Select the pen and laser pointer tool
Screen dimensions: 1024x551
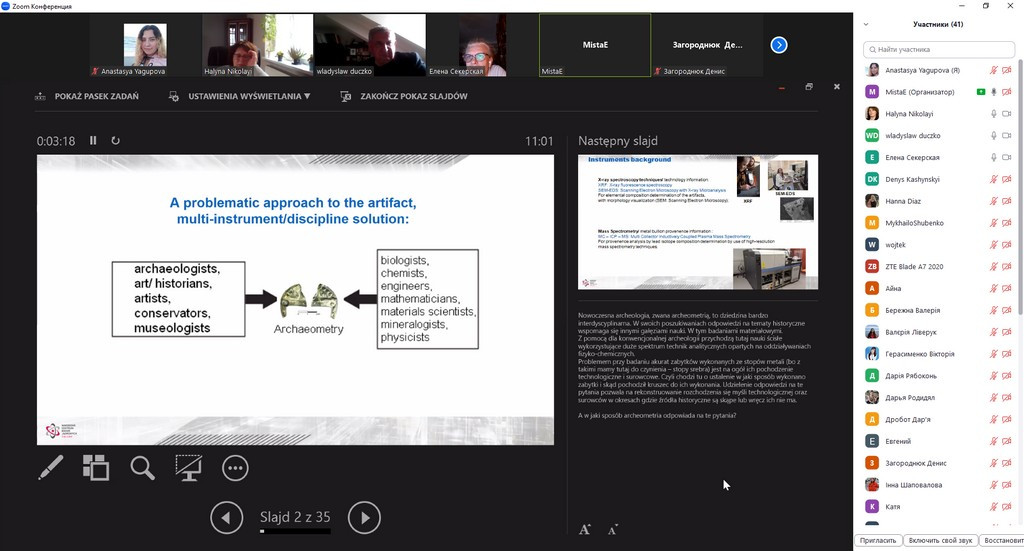(51, 468)
